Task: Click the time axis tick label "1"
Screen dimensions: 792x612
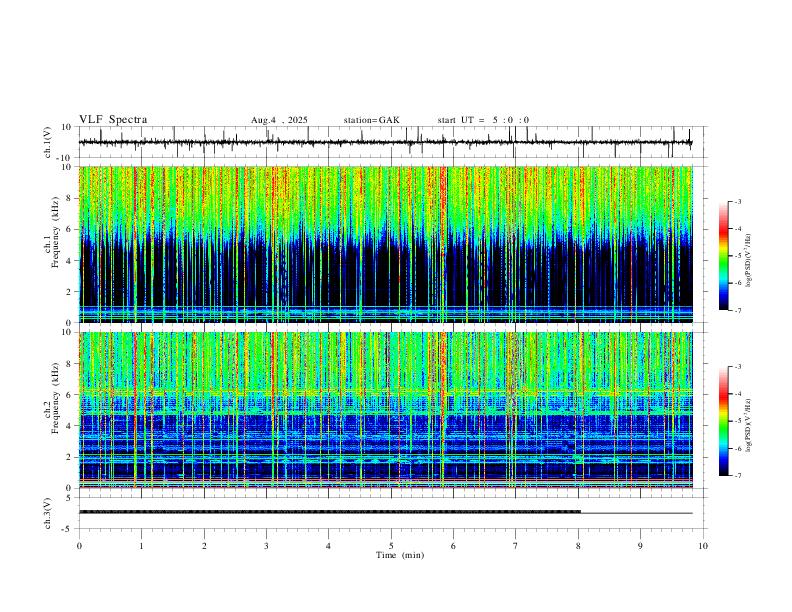Action: (141, 546)
